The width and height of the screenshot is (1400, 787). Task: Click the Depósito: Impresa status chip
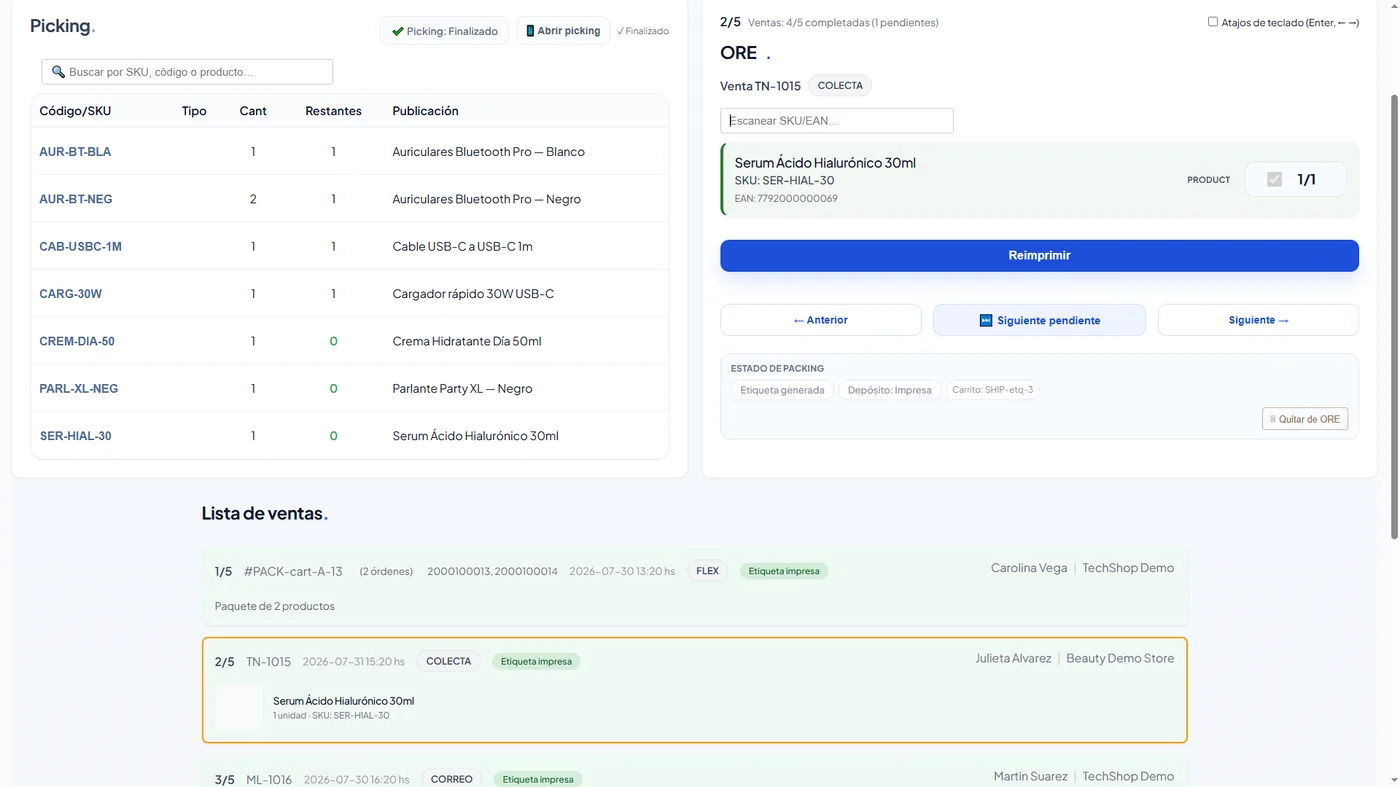tap(889, 390)
